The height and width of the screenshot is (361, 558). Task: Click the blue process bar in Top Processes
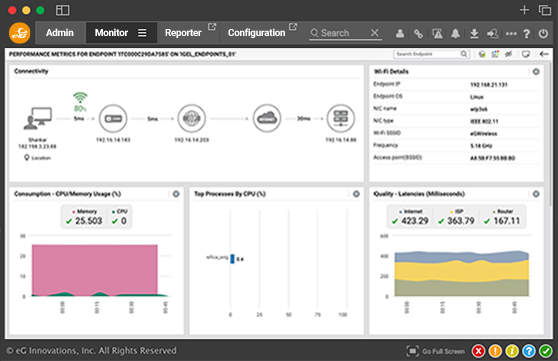pos(232,259)
